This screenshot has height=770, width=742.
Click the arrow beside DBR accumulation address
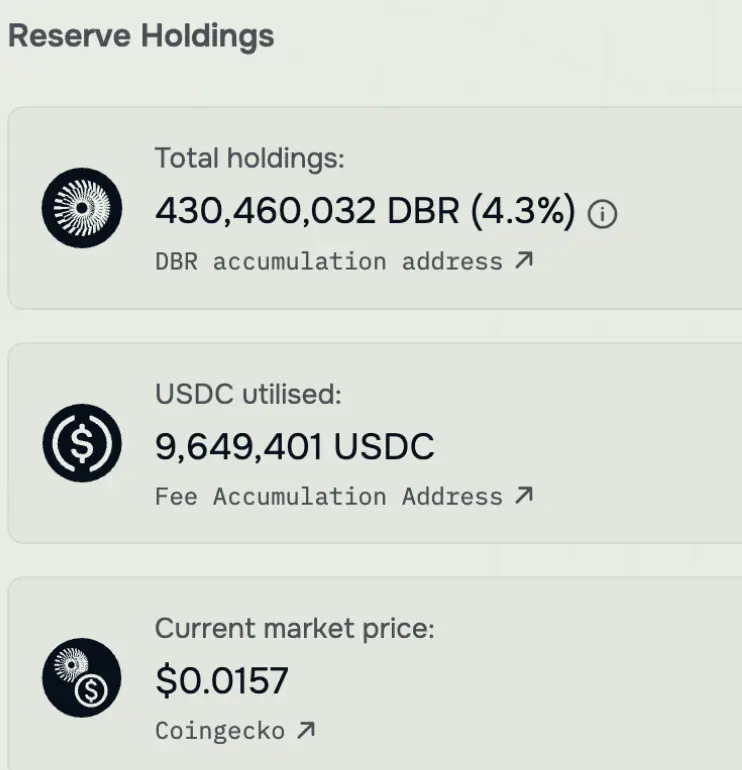pyautogui.click(x=524, y=261)
